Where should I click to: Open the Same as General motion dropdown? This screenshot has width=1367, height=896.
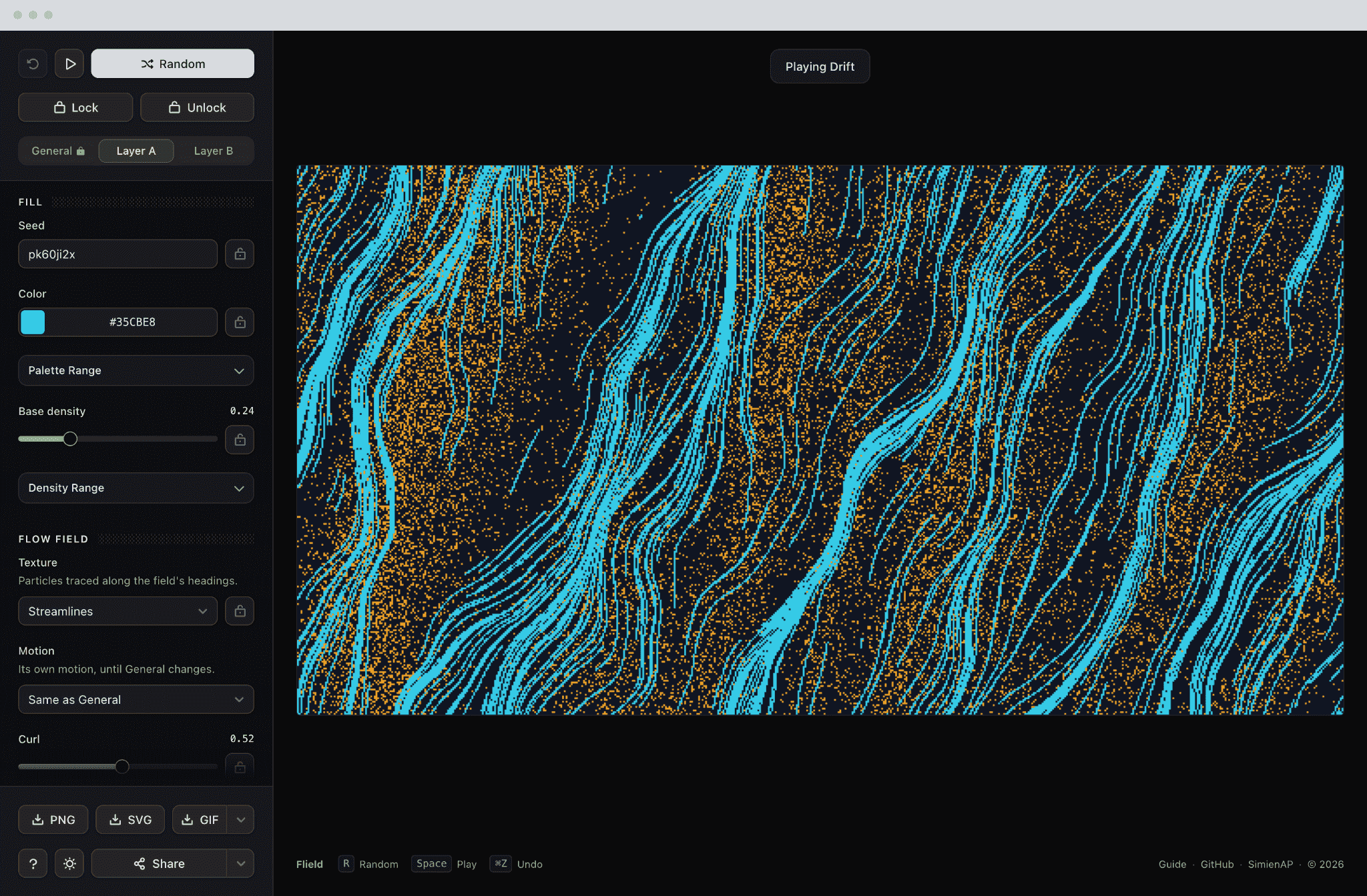(x=136, y=700)
